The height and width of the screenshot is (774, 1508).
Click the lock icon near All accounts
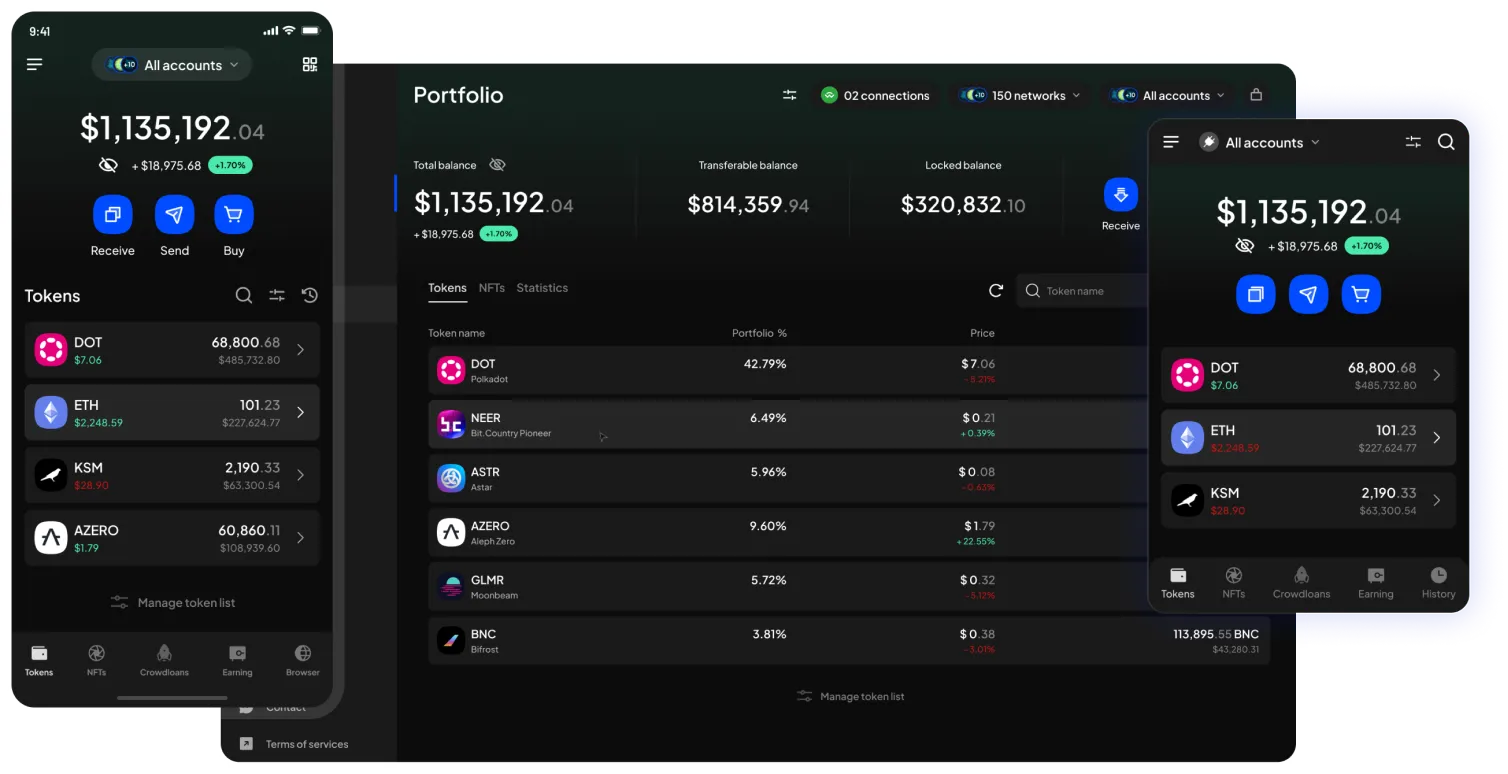(1257, 95)
